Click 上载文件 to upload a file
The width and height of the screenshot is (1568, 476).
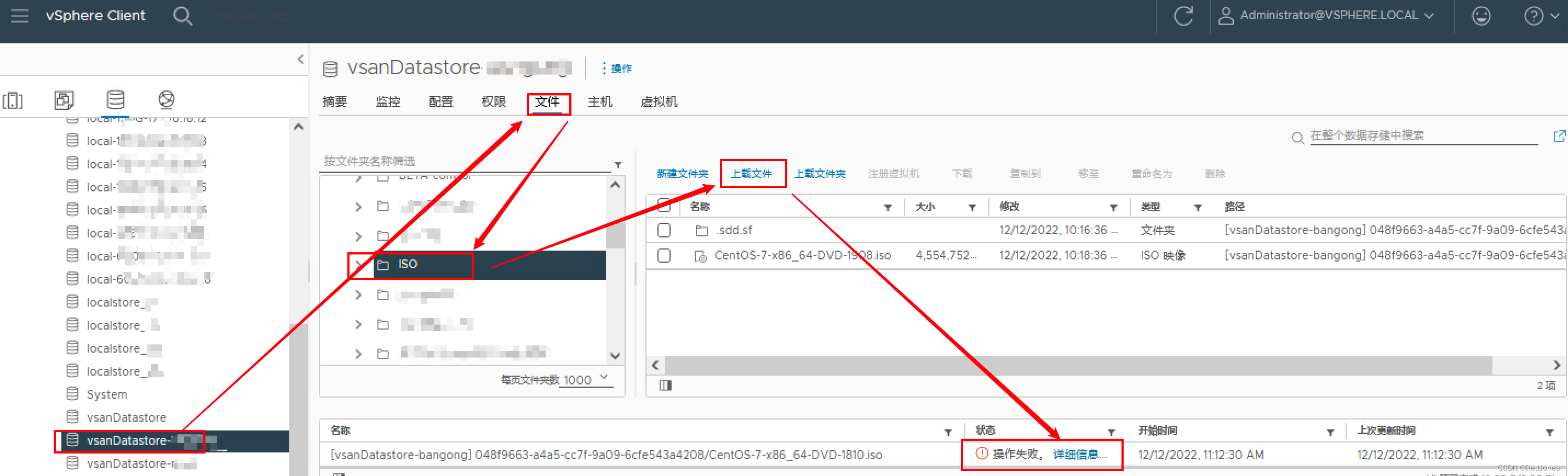751,174
